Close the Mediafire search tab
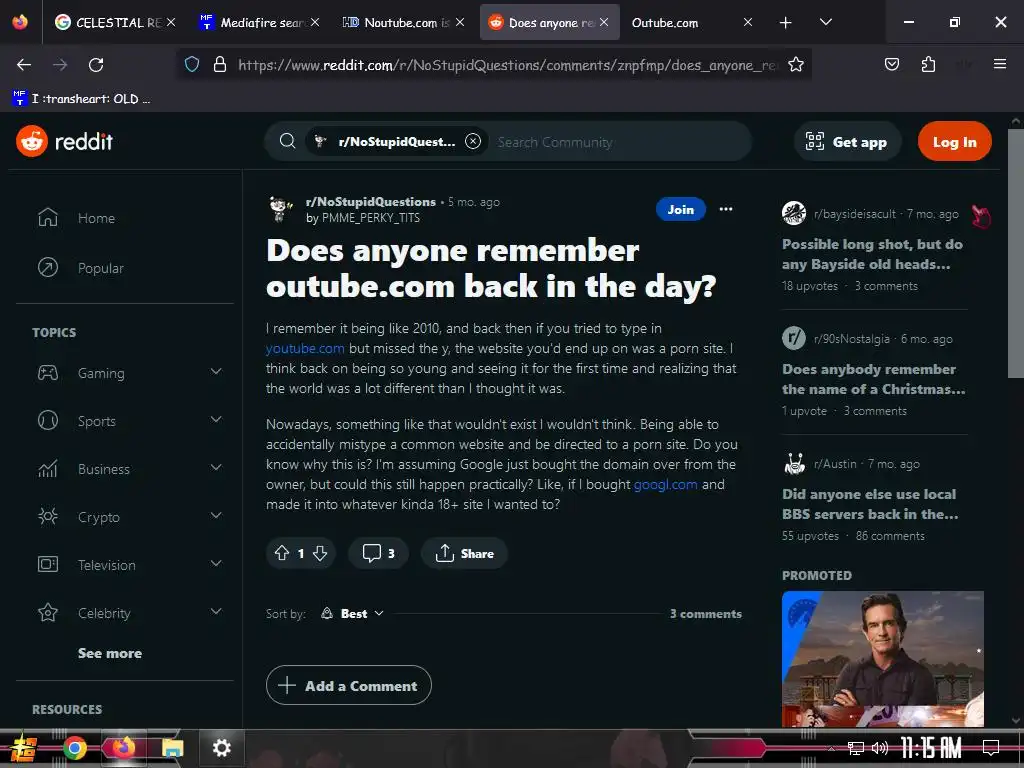The image size is (1024, 768). pos(315,22)
